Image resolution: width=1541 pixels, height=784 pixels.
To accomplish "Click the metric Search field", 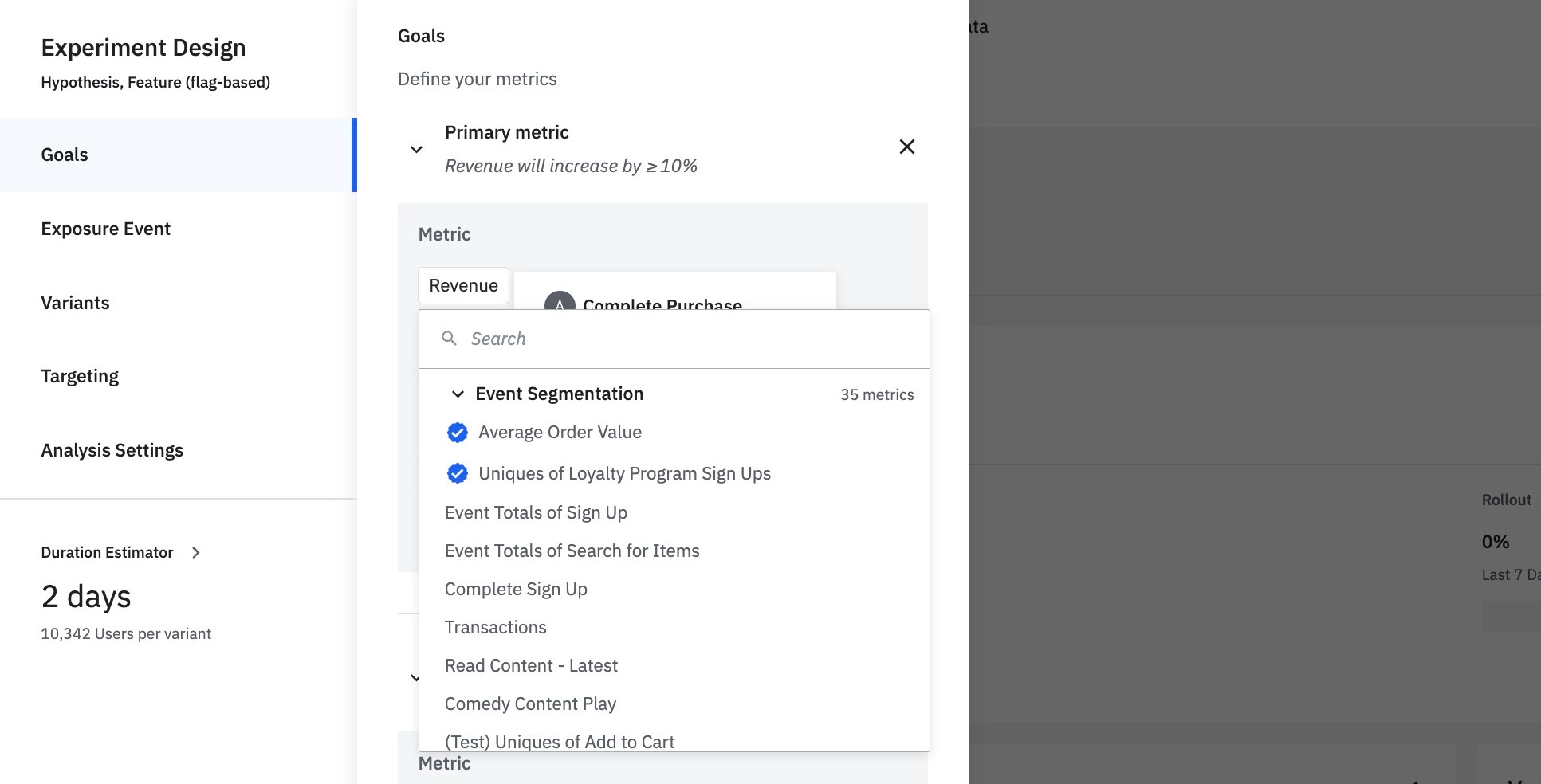I will [686, 339].
